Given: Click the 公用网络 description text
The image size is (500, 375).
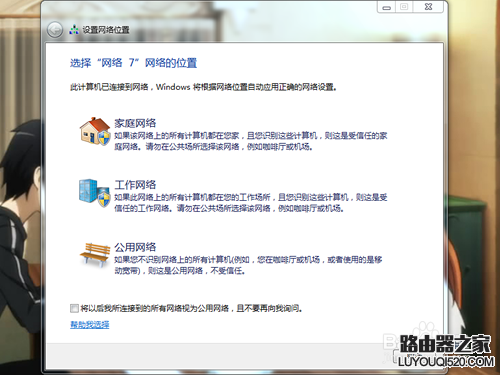Looking at the screenshot, I should [248, 265].
